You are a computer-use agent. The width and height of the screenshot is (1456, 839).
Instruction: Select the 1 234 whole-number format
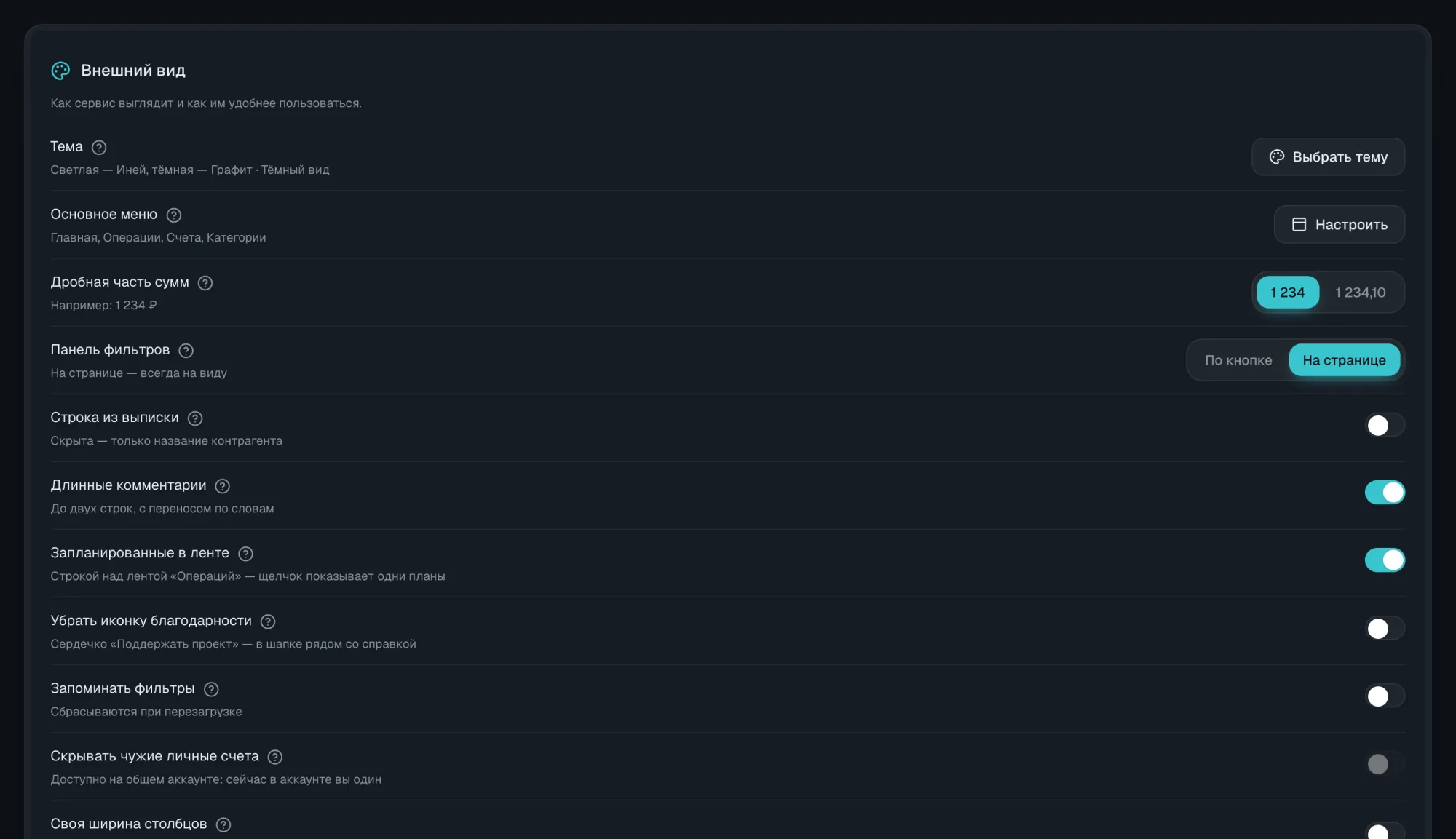(1287, 292)
